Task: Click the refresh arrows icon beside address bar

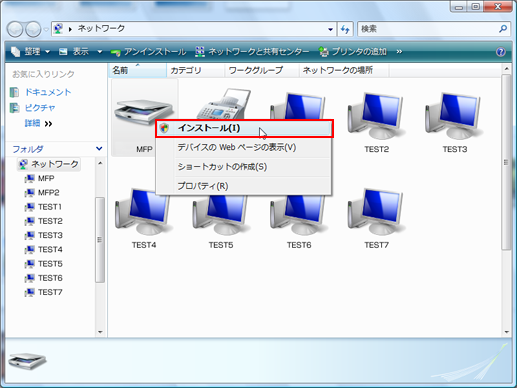Action: point(345,29)
